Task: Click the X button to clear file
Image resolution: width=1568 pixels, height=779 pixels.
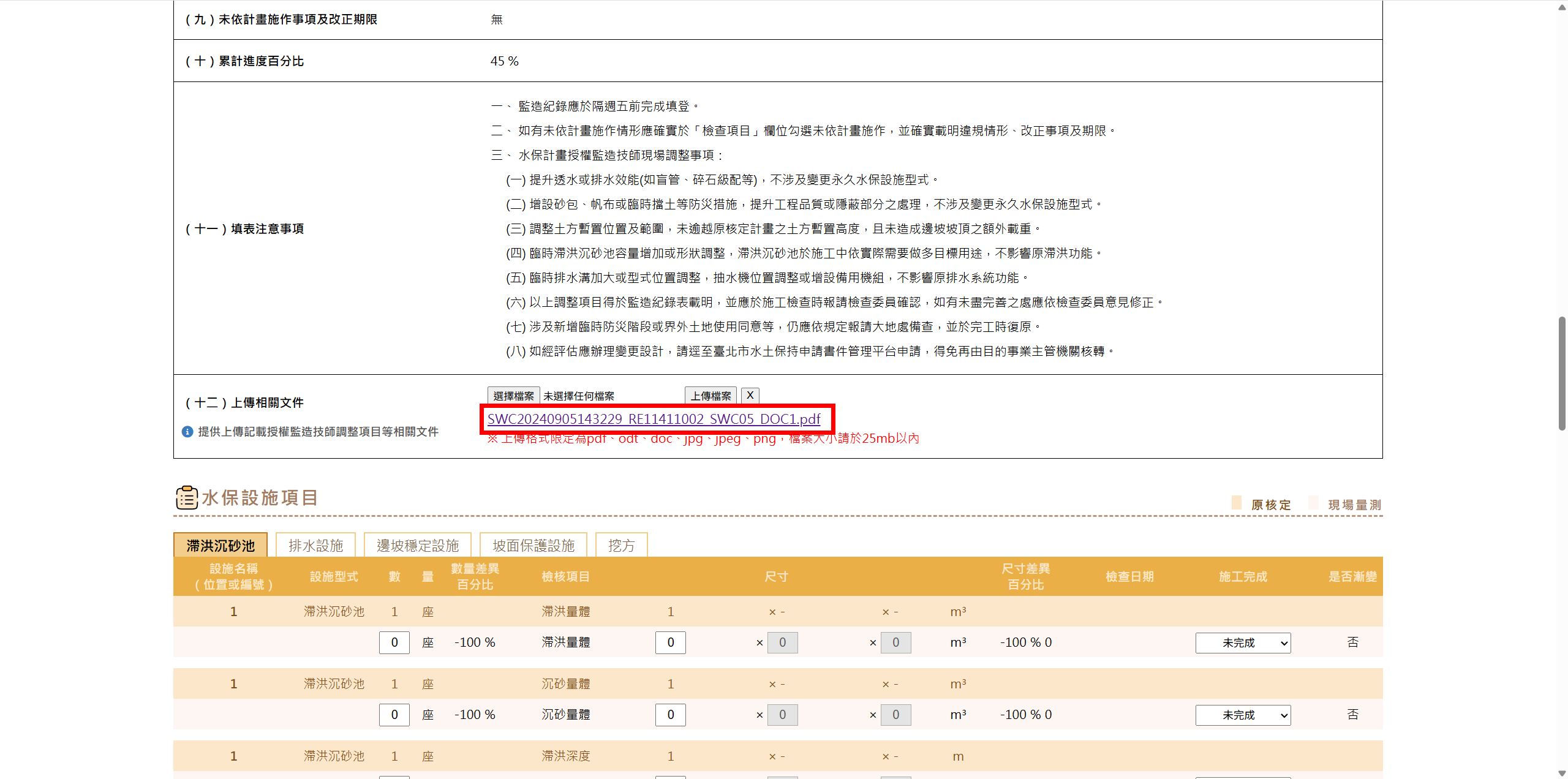Action: pos(750,396)
